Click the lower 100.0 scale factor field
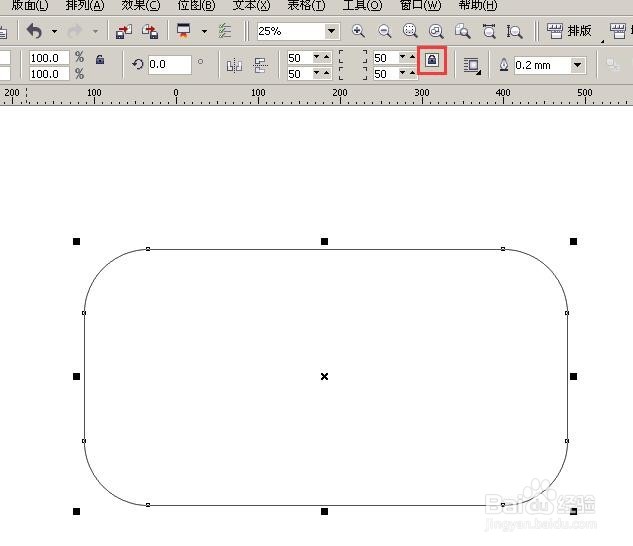The height and width of the screenshot is (546, 633). tap(49, 74)
